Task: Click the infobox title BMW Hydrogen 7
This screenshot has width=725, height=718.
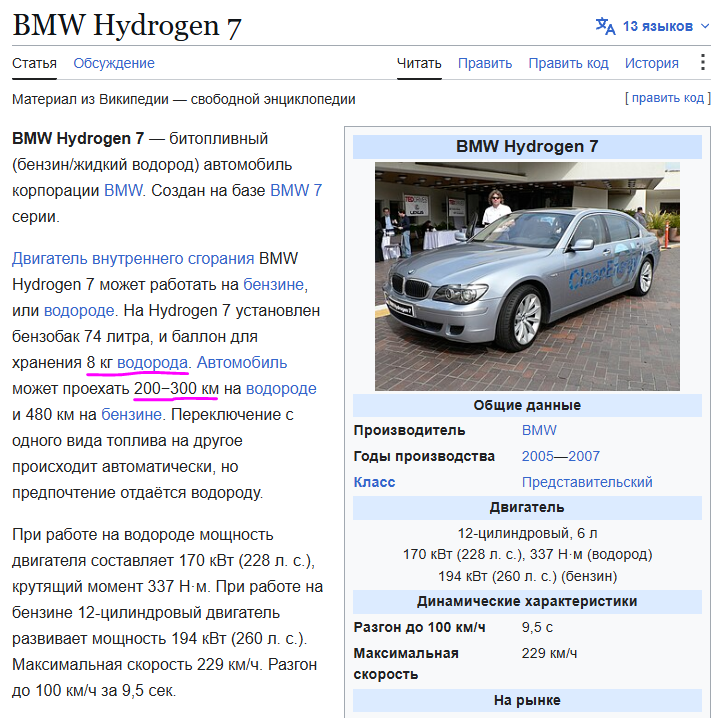Action: 527,147
